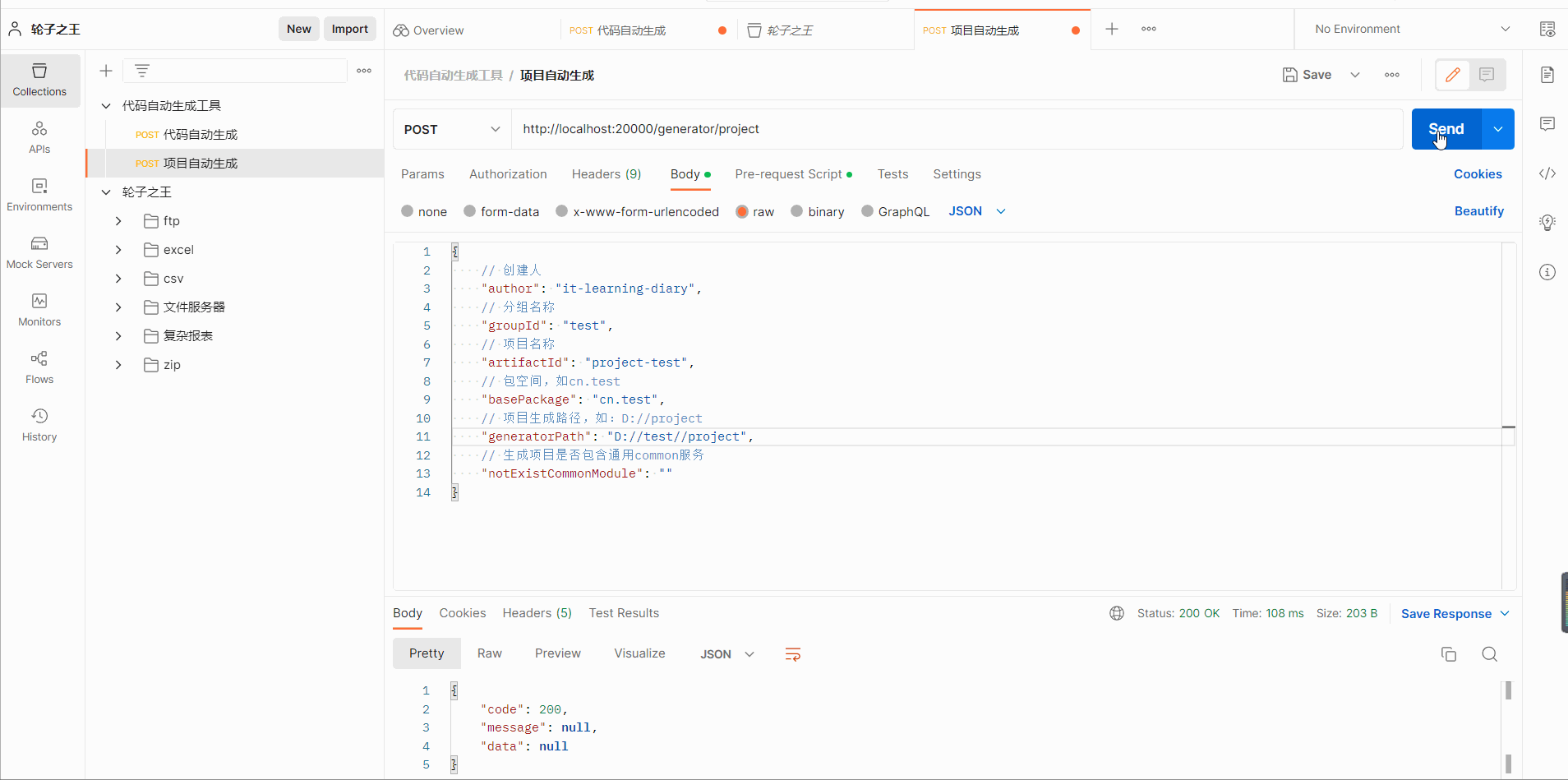Open the Monitors sidebar panel
Image resolution: width=1568 pixels, height=780 pixels.
tap(39, 311)
